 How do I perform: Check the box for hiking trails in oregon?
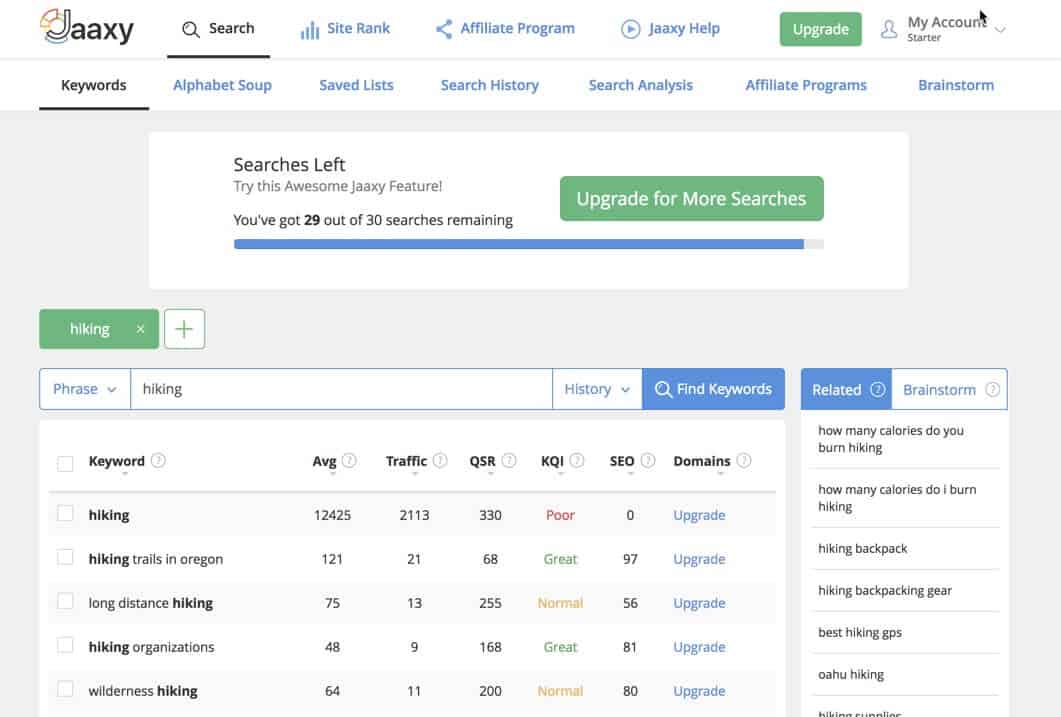click(x=65, y=557)
